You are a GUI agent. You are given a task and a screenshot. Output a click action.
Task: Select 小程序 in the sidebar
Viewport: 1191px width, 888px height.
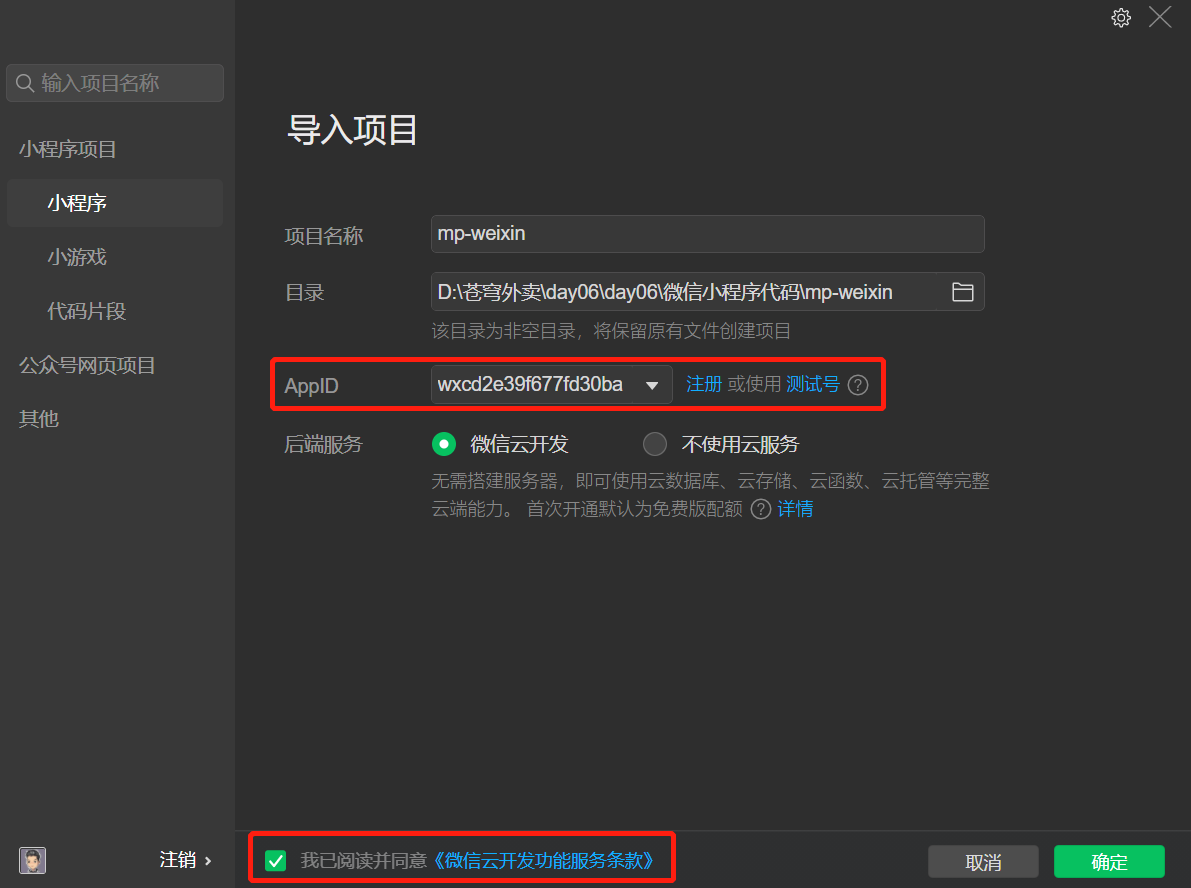(77, 203)
